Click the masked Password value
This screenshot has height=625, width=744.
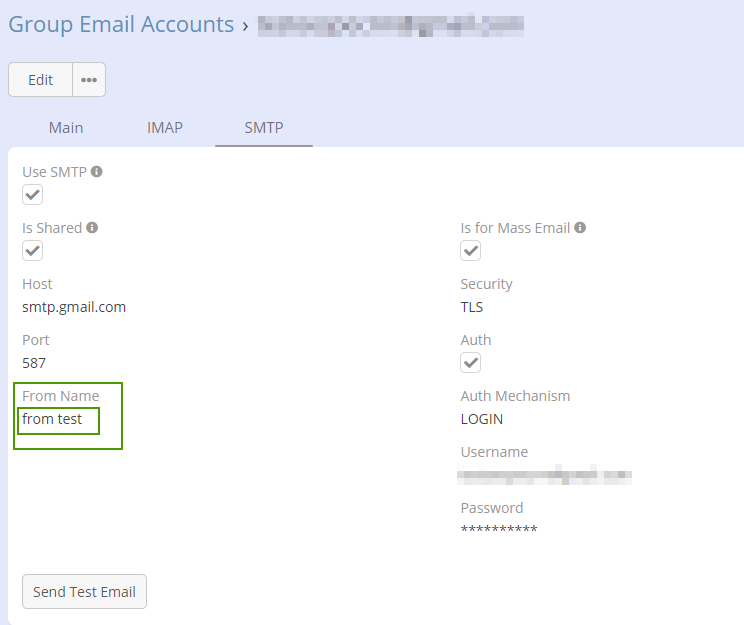click(499, 530)
